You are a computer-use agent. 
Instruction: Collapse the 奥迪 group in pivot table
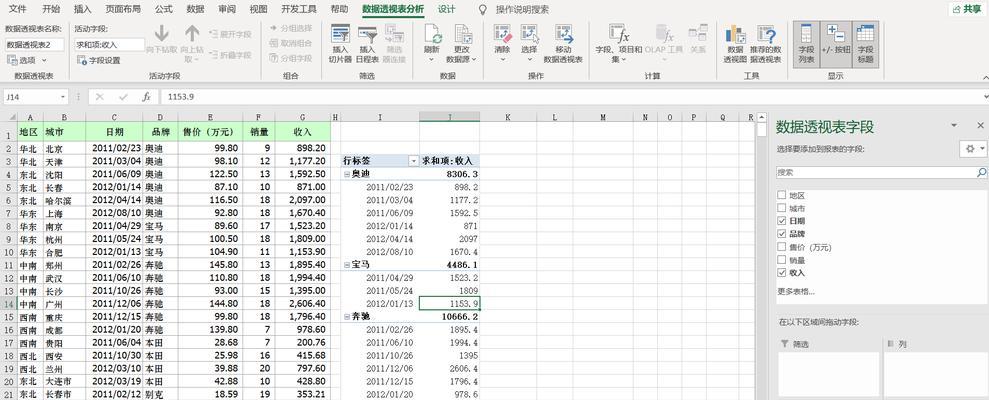(x=346, y=174)
